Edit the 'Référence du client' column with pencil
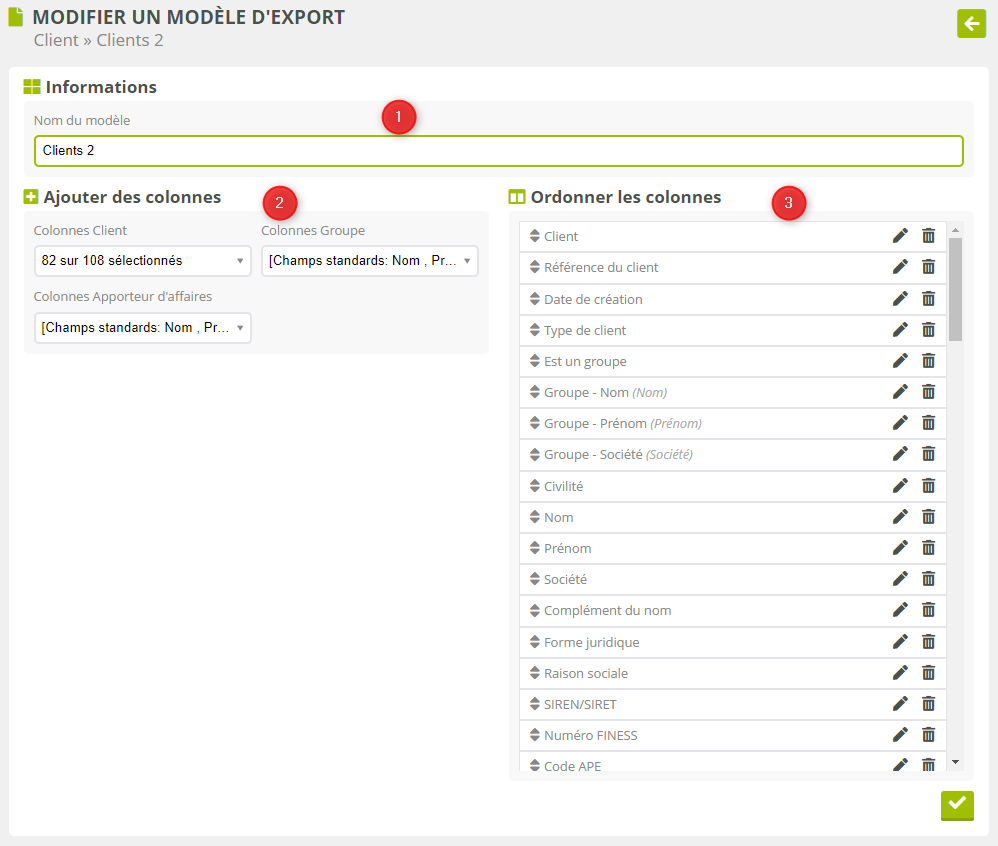Screen dimensions: 998x846 900,267
